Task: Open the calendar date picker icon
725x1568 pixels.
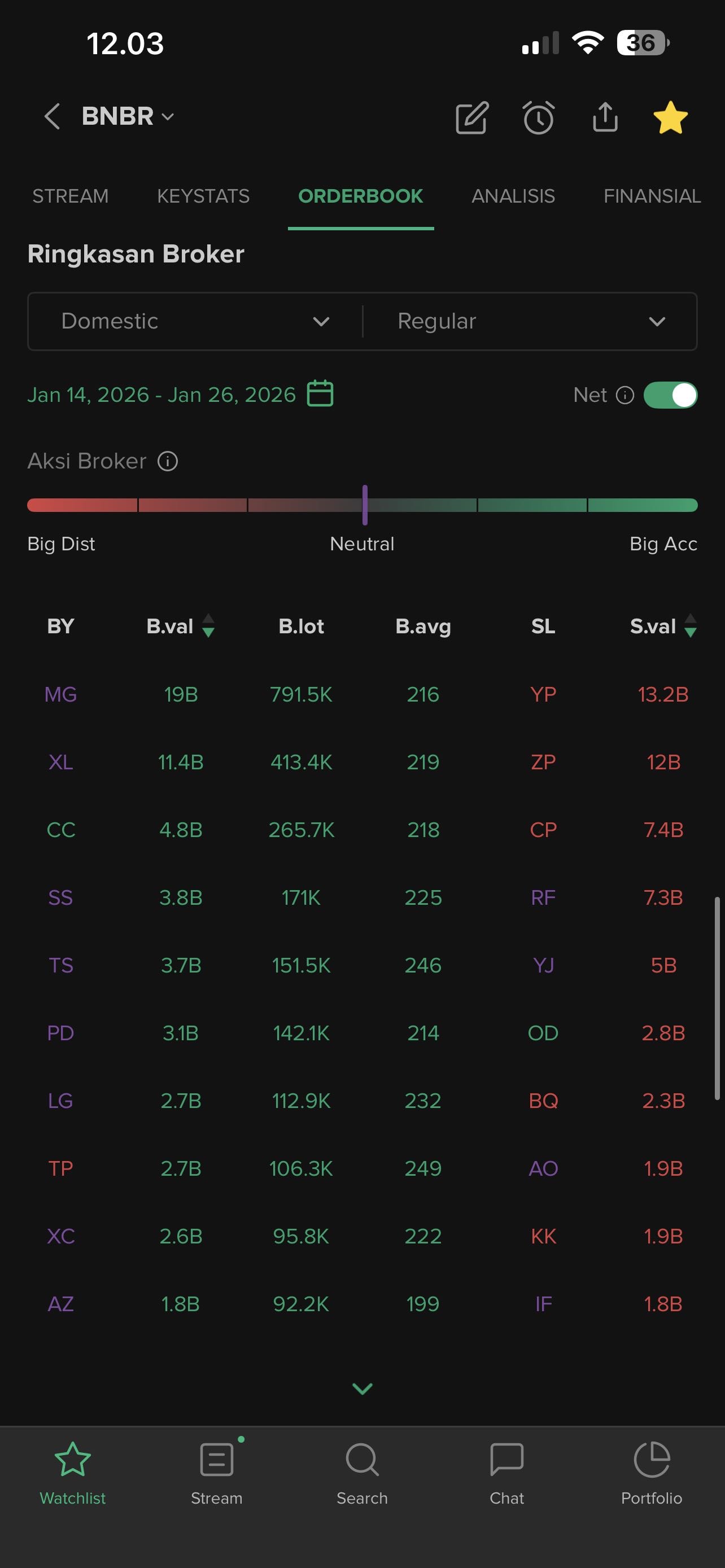Action: pyautogui.click(x=320, y=394)
